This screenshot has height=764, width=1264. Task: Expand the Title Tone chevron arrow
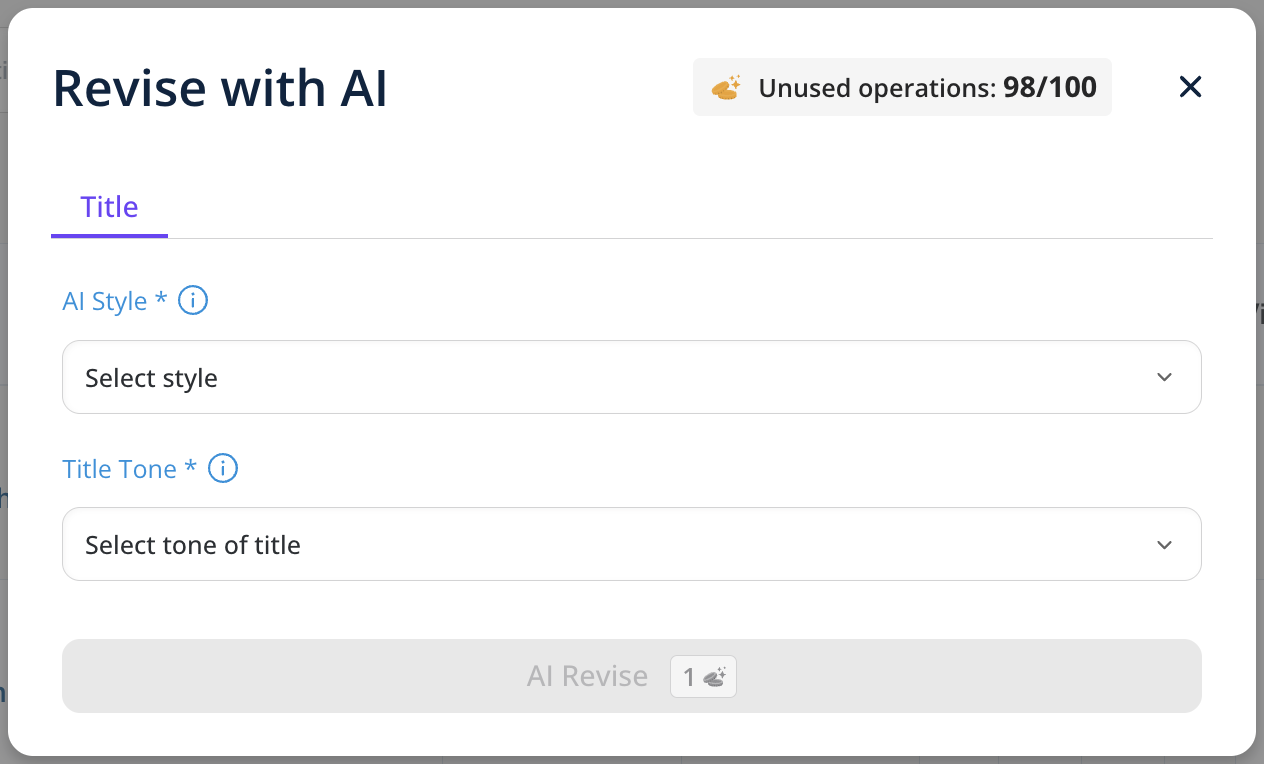point(1164,545)
